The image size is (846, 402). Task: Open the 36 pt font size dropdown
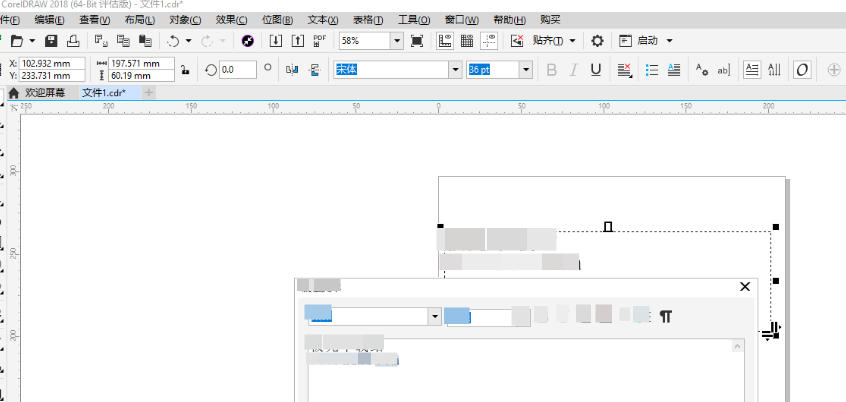coord(526,69)
